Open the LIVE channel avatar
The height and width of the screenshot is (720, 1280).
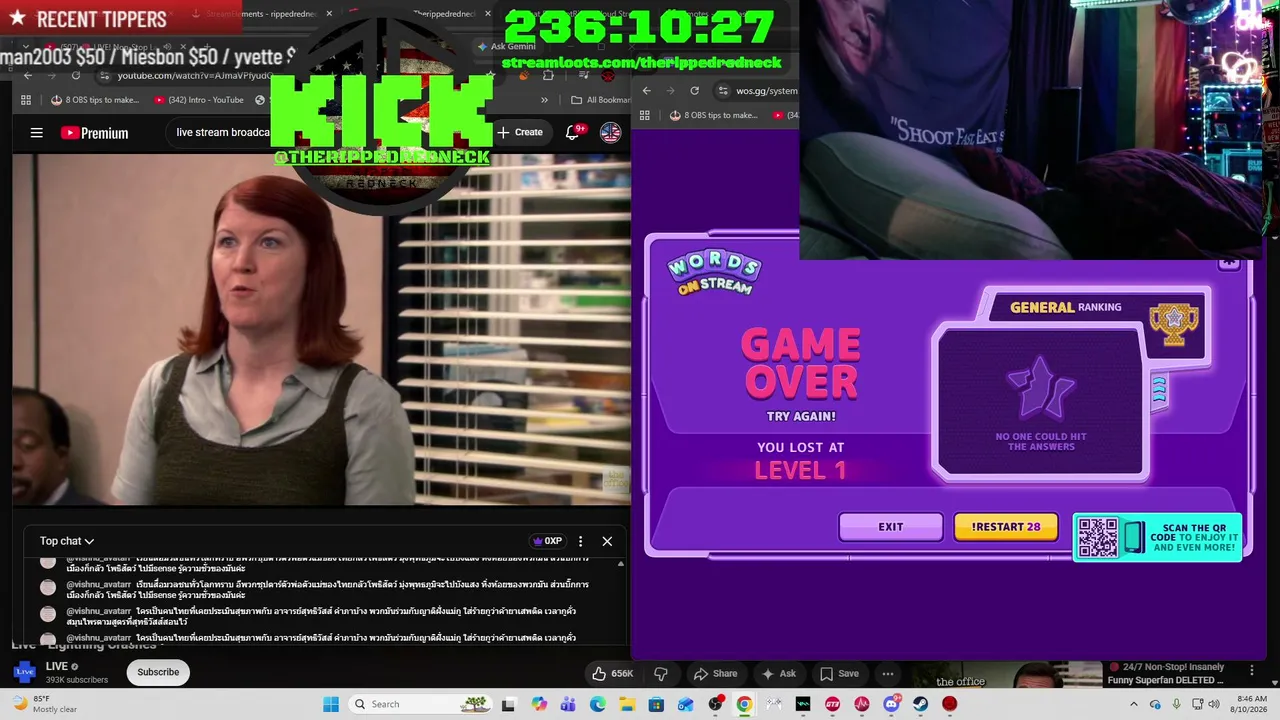click(25, 672)
